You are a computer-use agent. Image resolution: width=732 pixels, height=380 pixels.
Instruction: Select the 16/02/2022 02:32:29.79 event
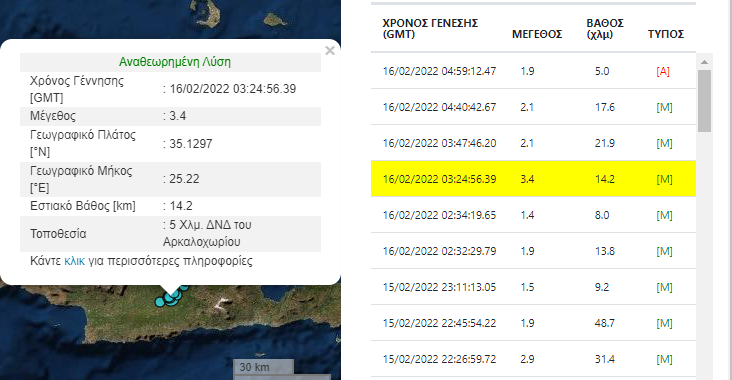point(533,251)
